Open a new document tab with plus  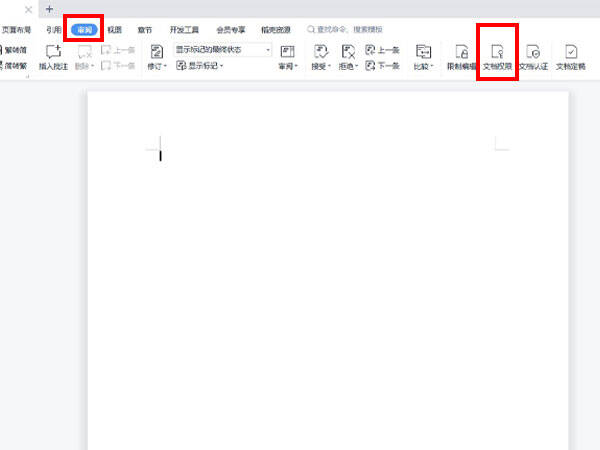coord(49,9)
